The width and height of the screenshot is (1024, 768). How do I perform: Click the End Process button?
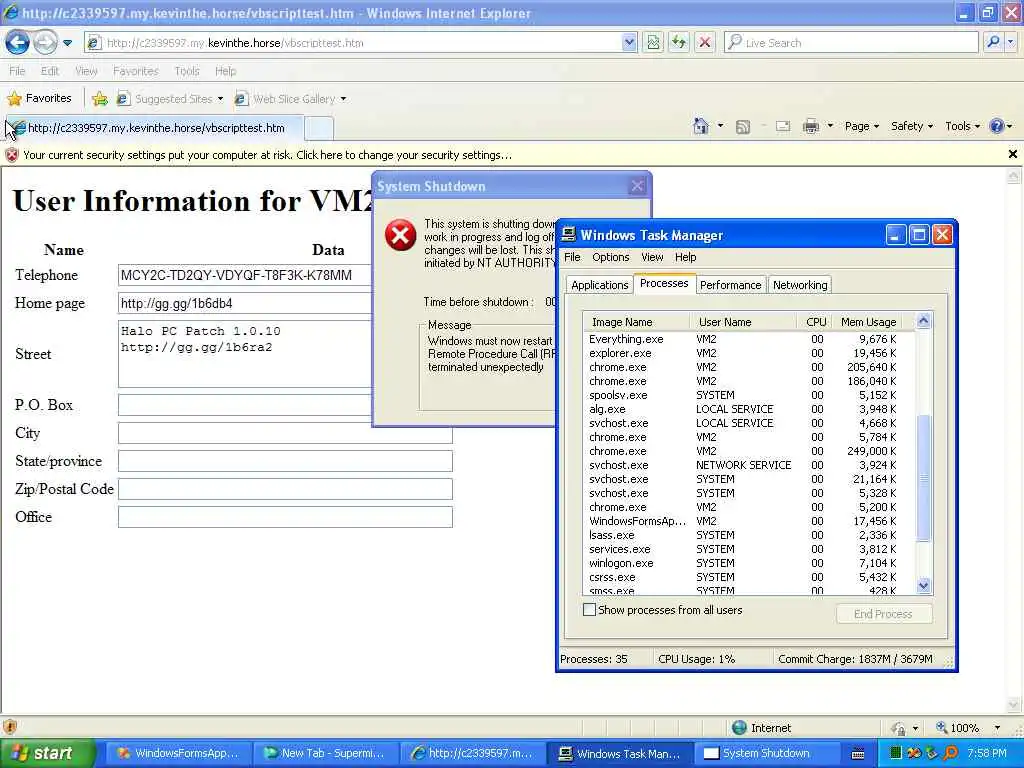click(884, 614)
